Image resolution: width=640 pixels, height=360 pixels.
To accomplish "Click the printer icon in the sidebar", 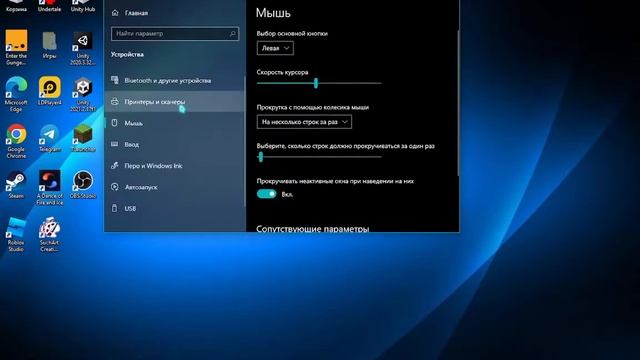I will [115, 101].
